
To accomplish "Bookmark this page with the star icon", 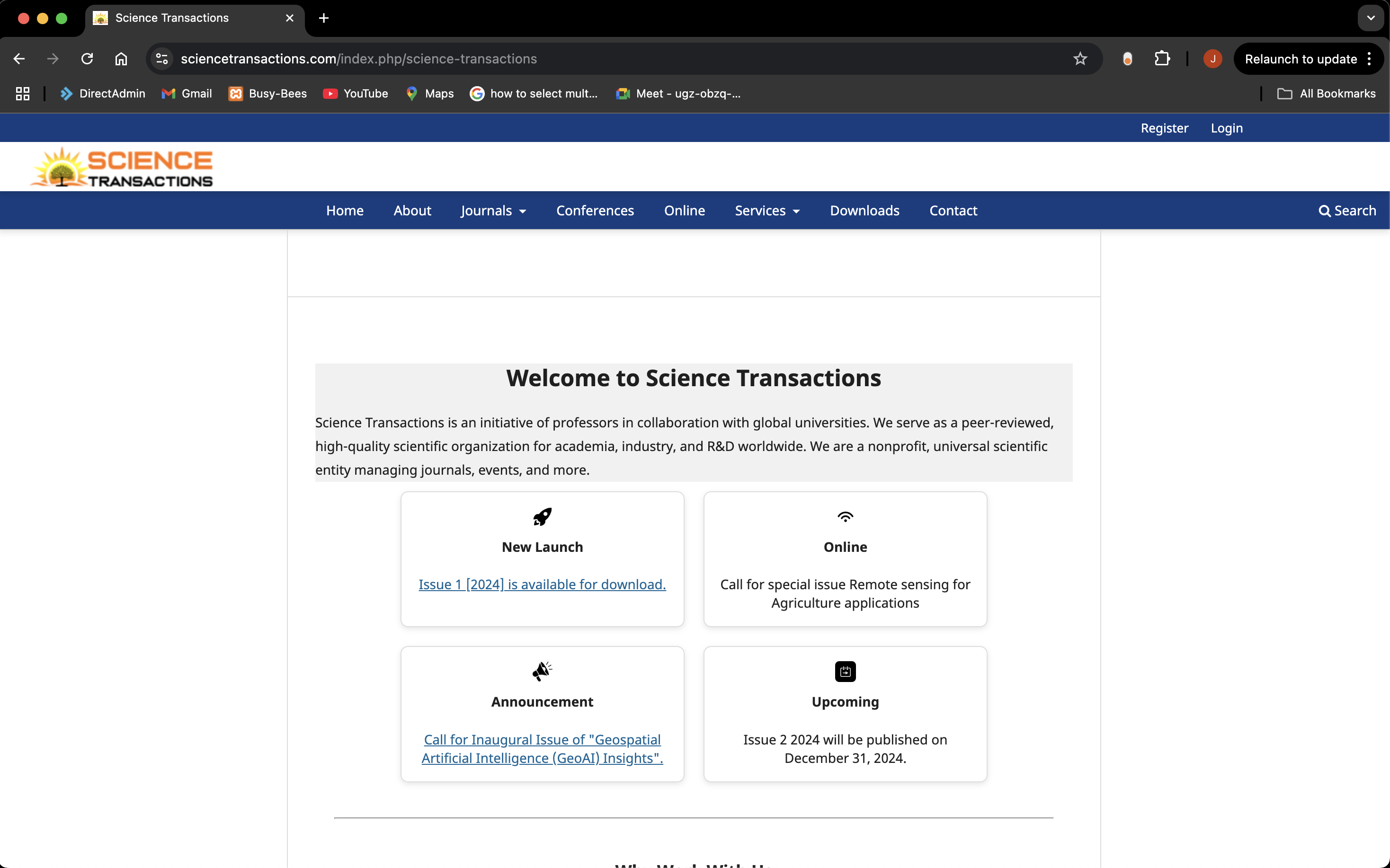I will 1080,59.
